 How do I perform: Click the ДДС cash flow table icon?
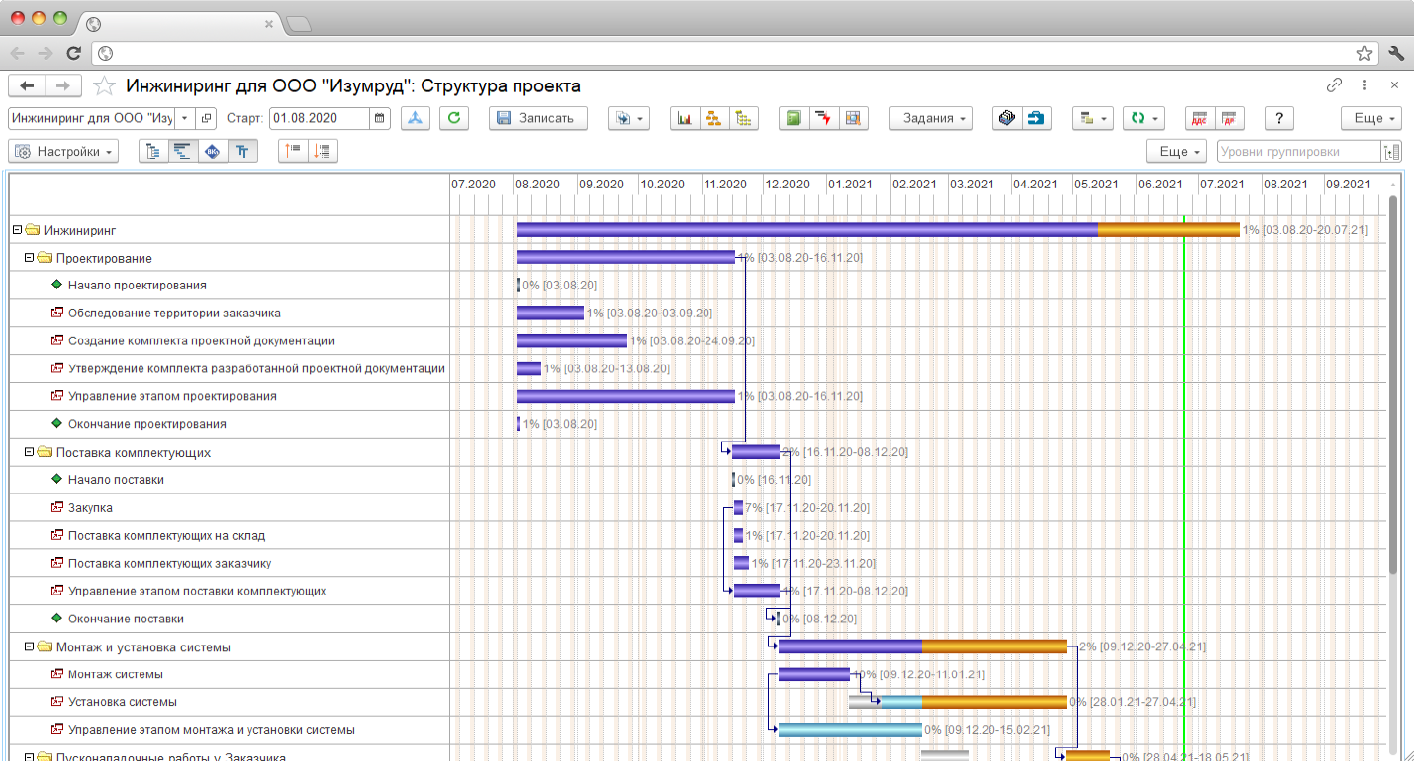[1199, 118]
